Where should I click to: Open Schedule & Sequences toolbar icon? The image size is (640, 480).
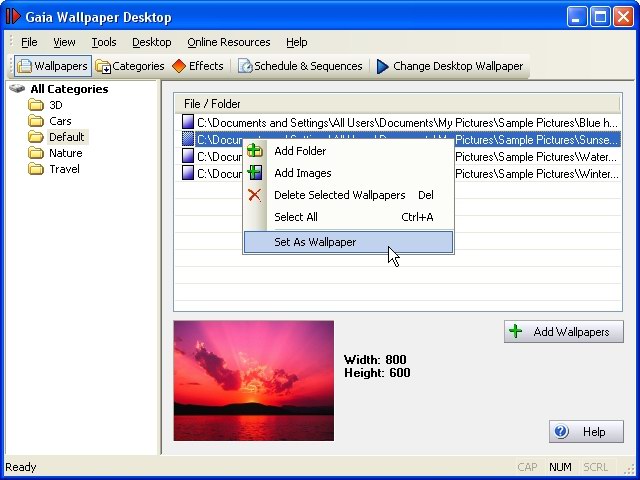tap(245, 67)
